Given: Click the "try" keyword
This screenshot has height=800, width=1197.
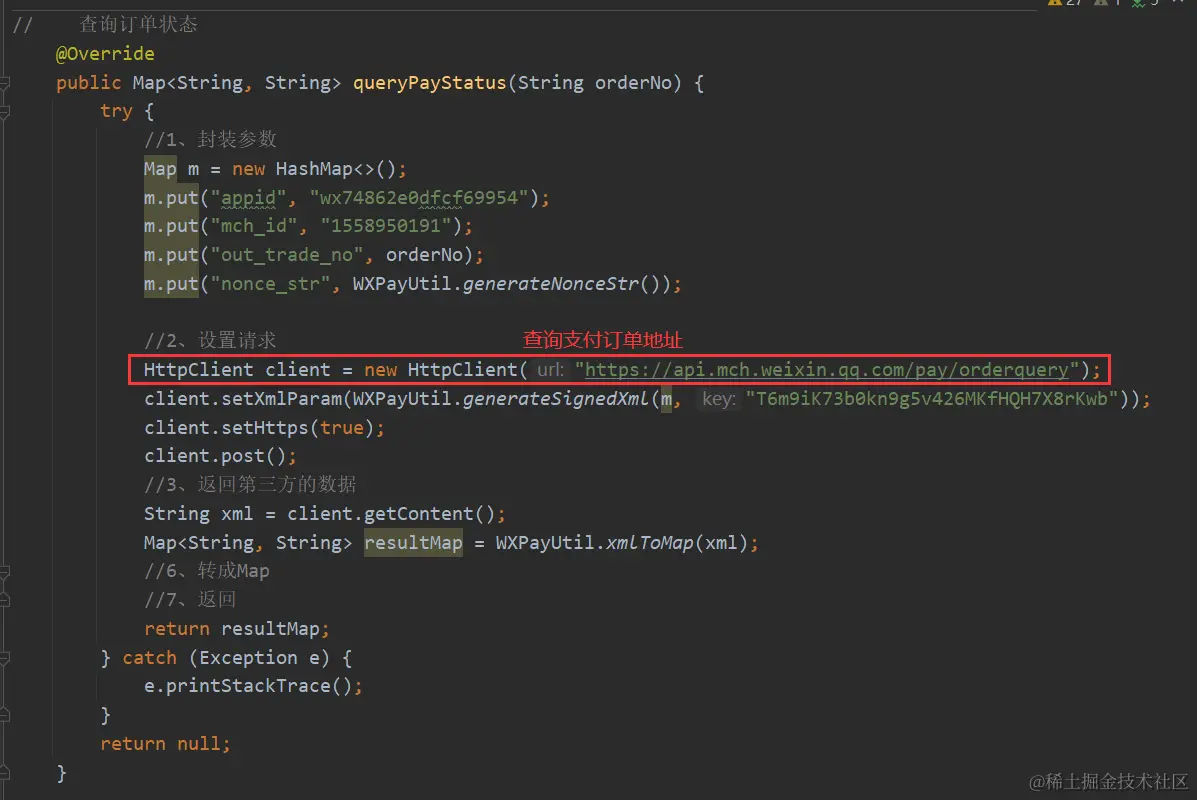Looking at the screenshot, I should (x=116, y=111).
